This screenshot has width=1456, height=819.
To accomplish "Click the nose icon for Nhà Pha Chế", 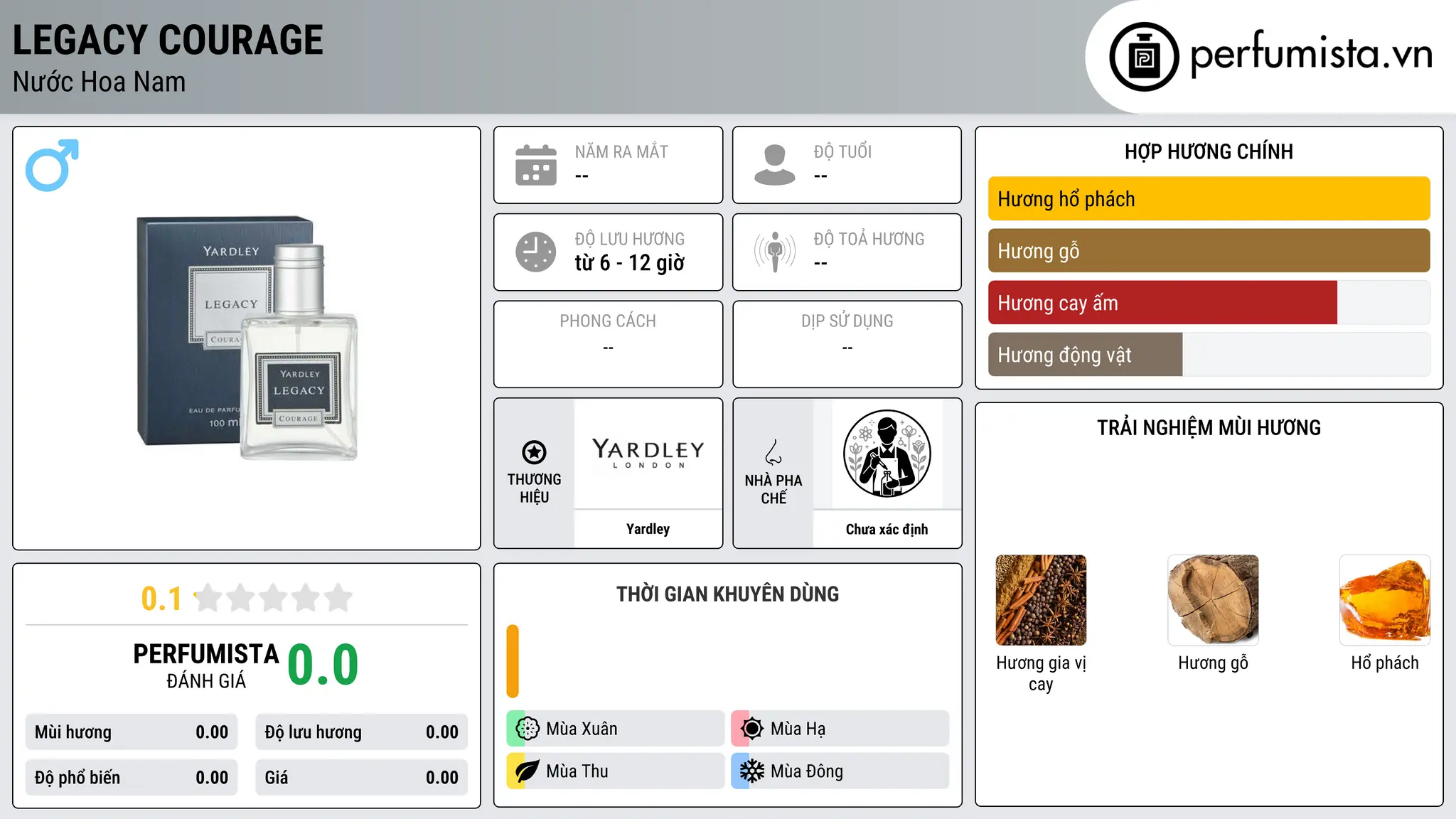I will coord(773,452).
